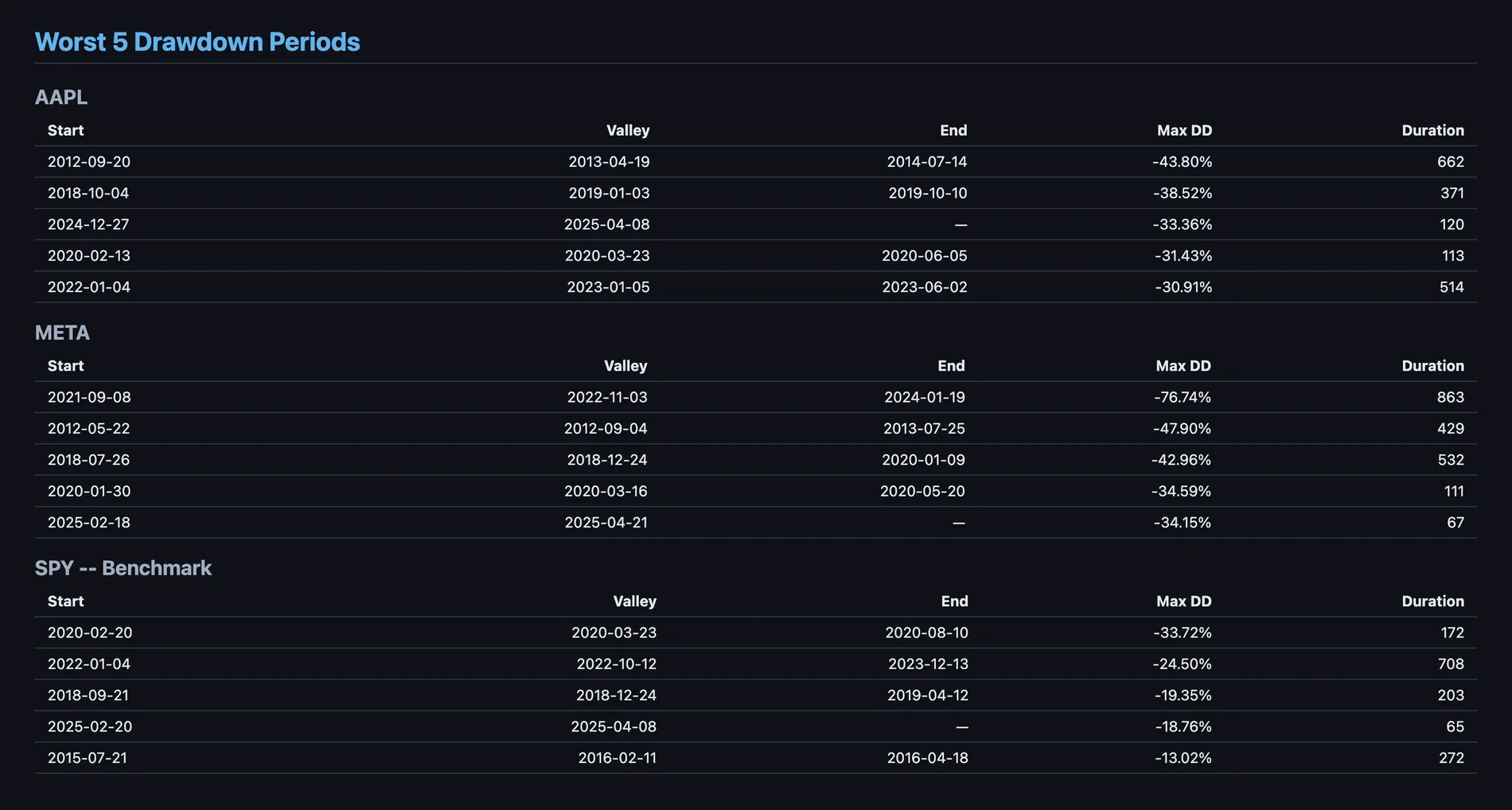Select META duration value 67
This screenshot has width=1512, height=810.
pyautogui.click(x=1455, y=523)
